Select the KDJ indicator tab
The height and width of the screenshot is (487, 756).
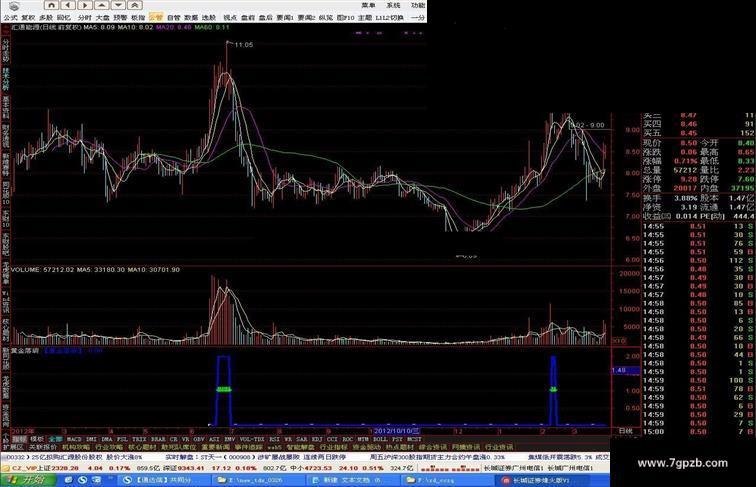pos(317,440)
